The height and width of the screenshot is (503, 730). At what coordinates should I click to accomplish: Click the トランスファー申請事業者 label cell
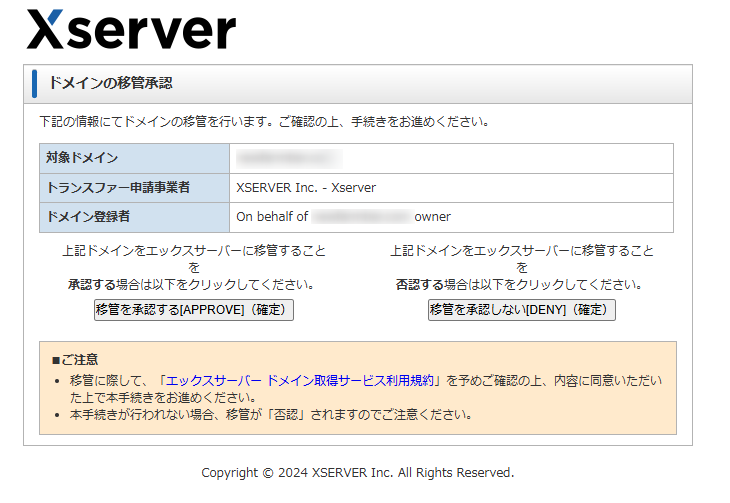135,188
